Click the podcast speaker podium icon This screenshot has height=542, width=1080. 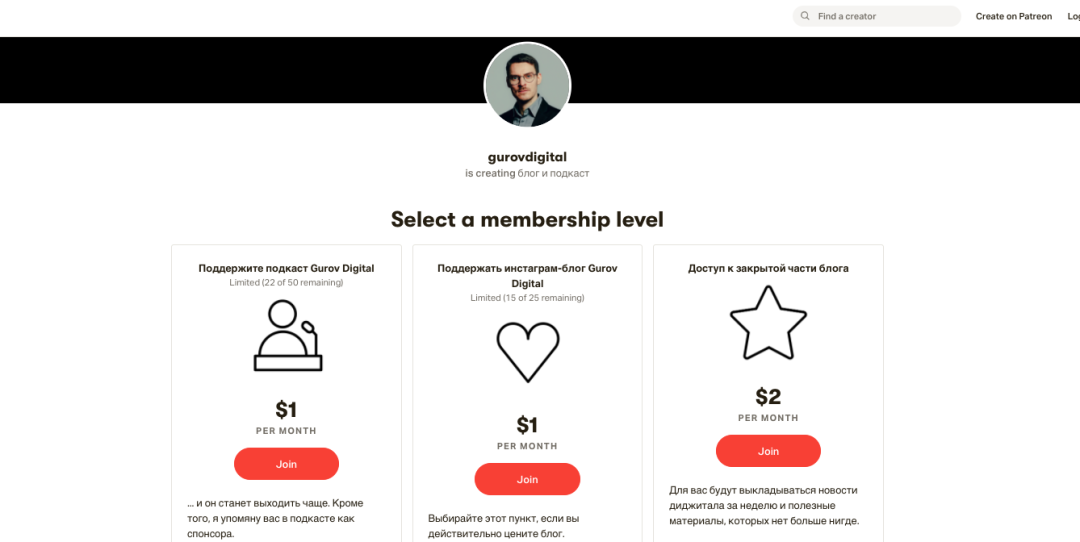(287, 337)
